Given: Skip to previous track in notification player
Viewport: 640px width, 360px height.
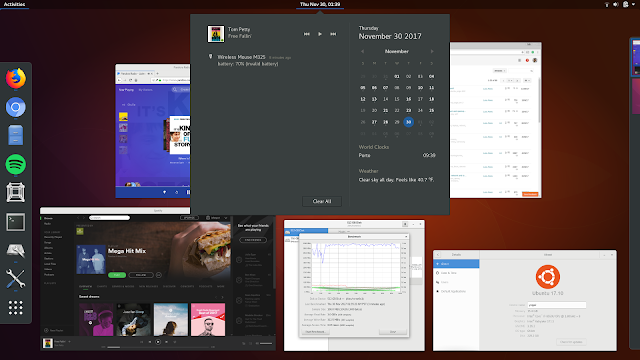Looking at the screenshot, I should (307, 34).
